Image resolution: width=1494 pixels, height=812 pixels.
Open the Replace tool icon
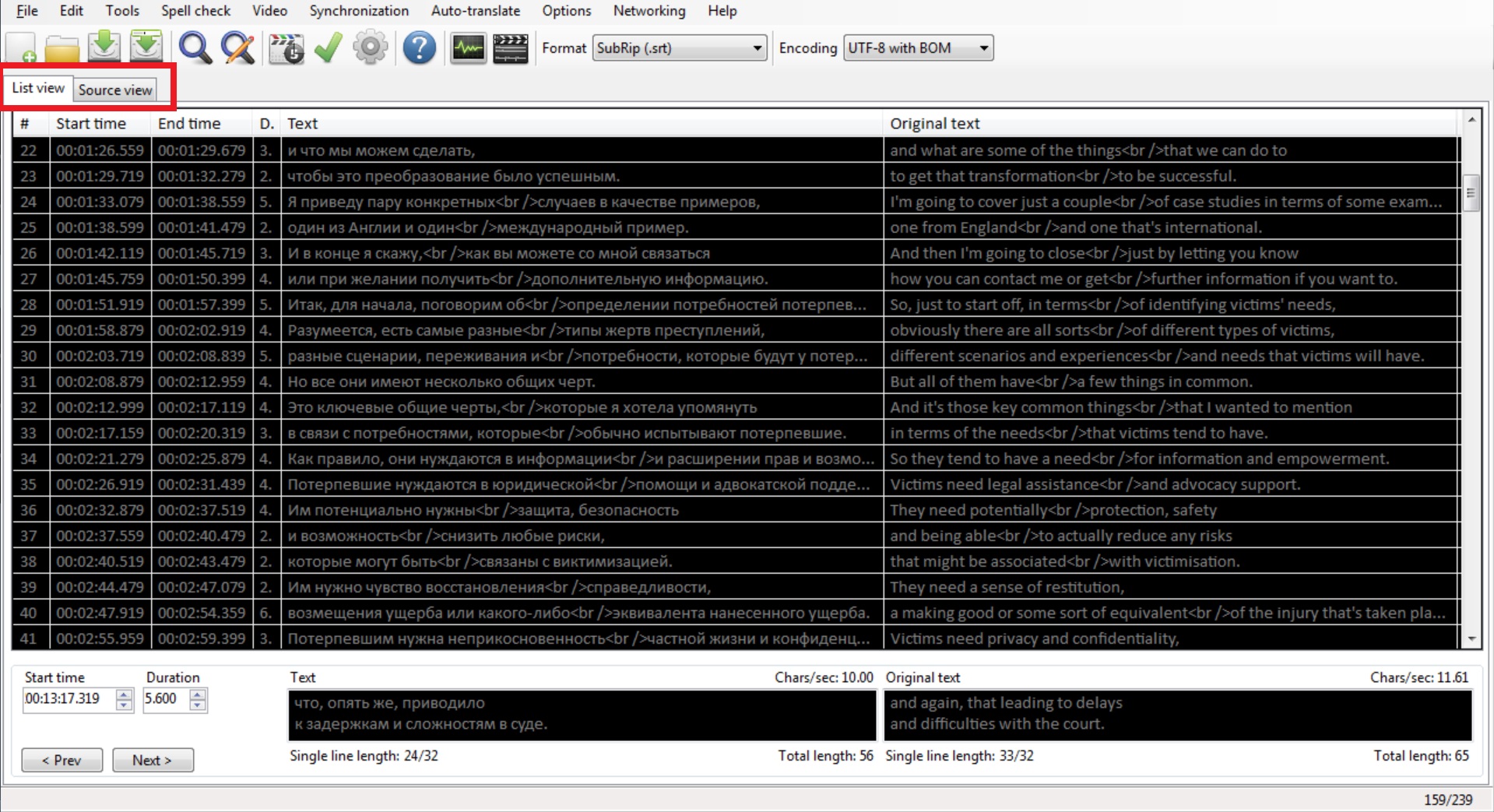point(237,48)
